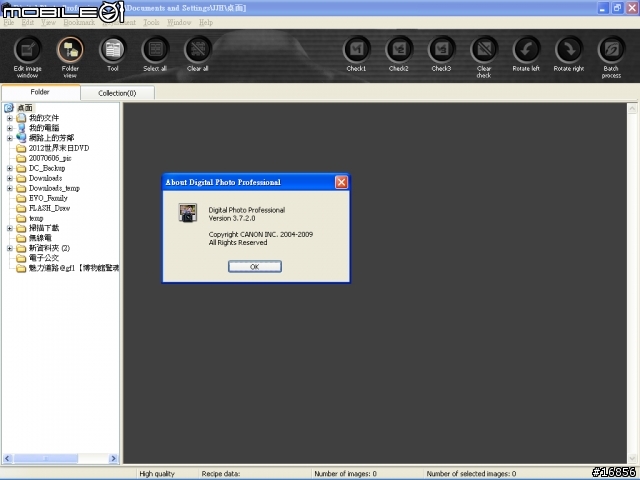
Task: Open the Help menu
Action: [x=206, y=22]
